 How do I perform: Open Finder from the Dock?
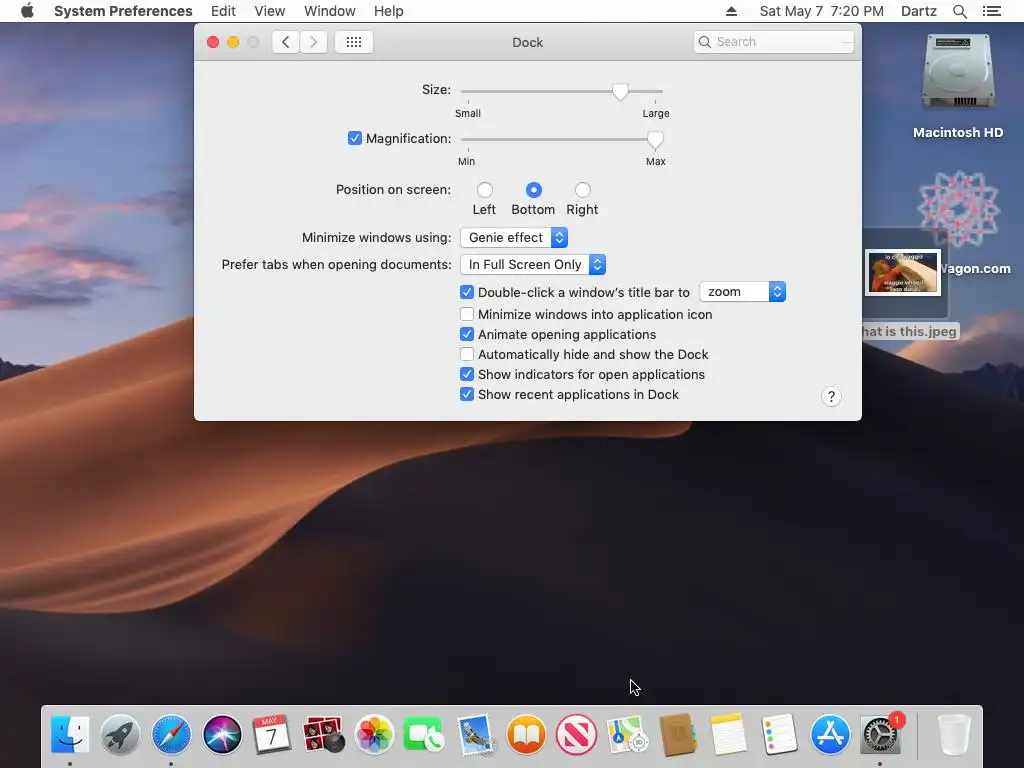pyautogui.click(x=70, y=735)
